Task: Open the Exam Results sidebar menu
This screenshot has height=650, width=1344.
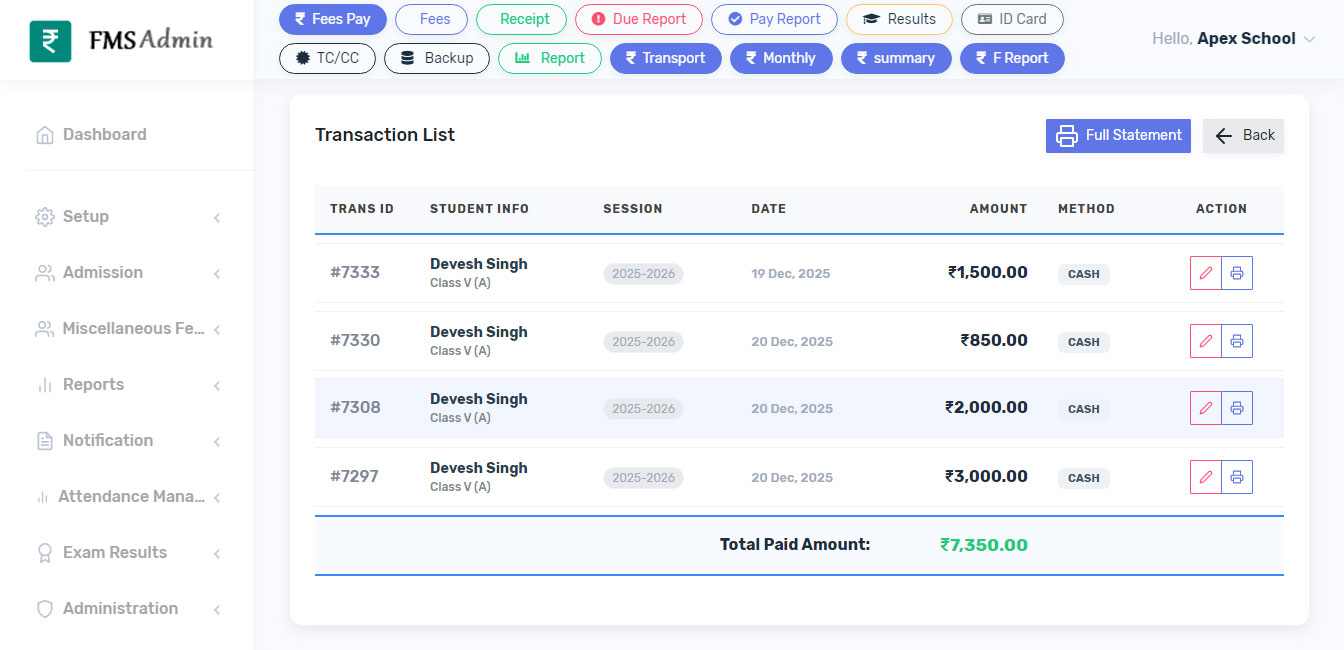Action: tap(127, 553)
